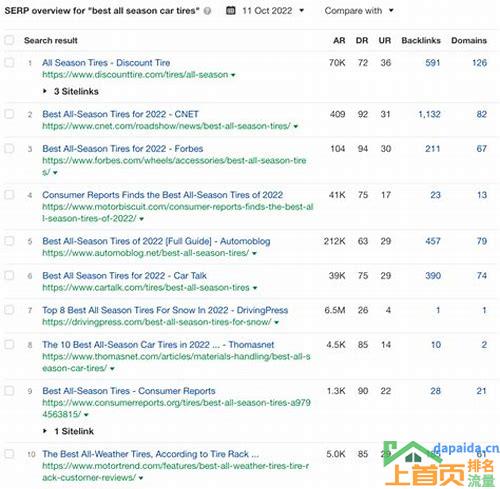
Task: Click referring domains count 126
Action: (x=479, y=63)
